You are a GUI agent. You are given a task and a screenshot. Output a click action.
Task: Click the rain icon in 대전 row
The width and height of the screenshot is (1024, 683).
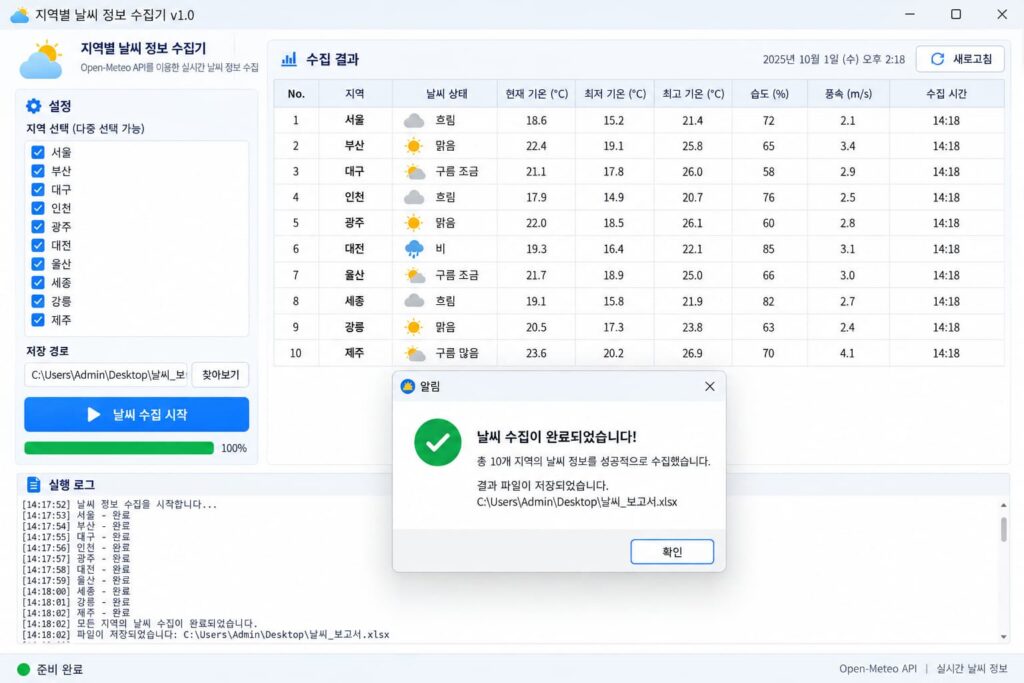click(x=414, y=249)
